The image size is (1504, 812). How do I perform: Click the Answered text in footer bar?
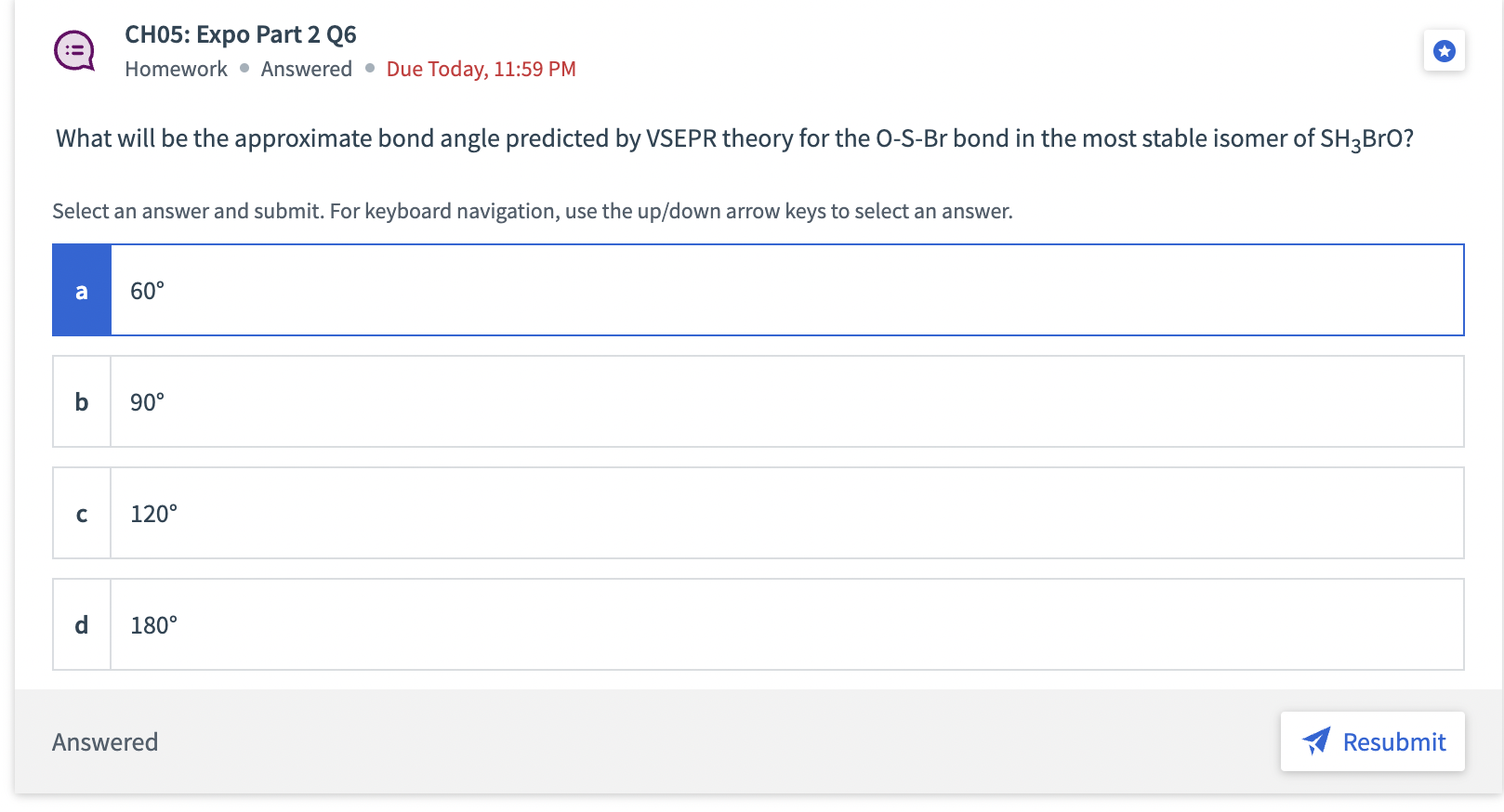104,741
